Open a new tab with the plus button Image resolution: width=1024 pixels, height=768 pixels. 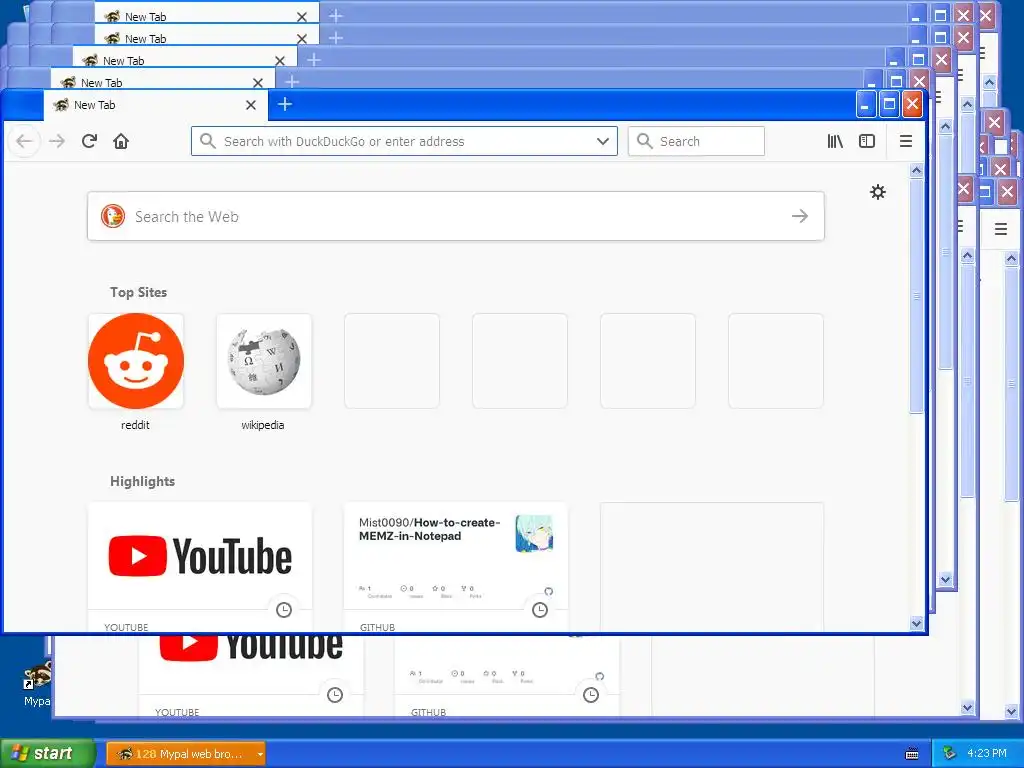[x=285, y=104]
